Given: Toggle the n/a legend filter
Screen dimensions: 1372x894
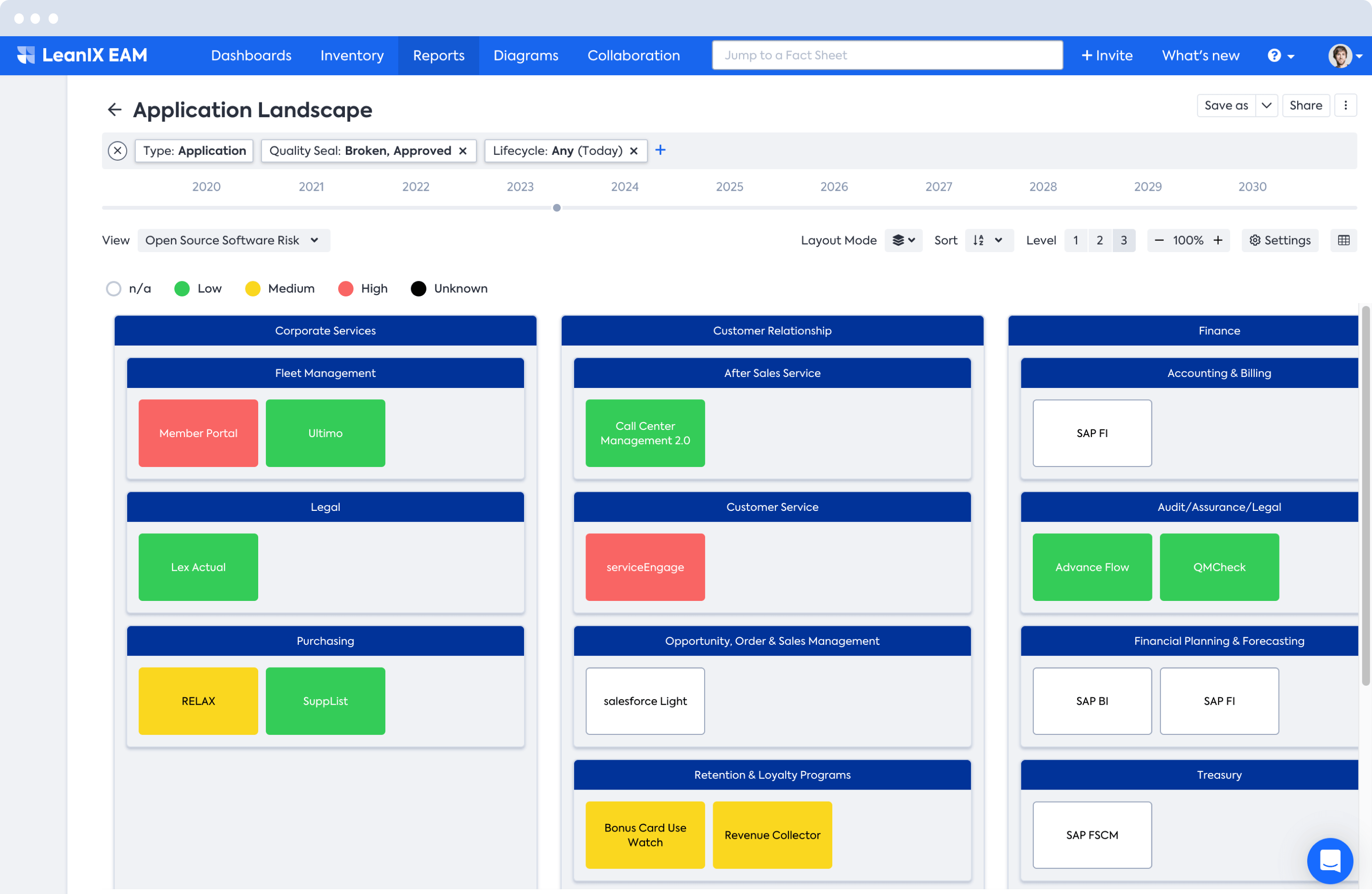Looking at the screenshot, I should (129, 288).
